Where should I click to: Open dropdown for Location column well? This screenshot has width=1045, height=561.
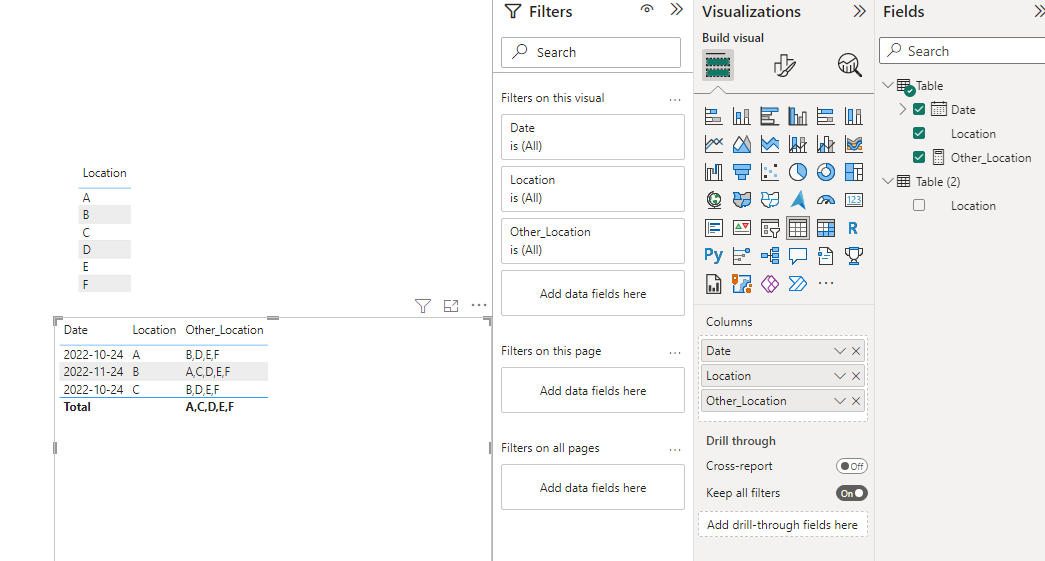[x=840, y=376]
